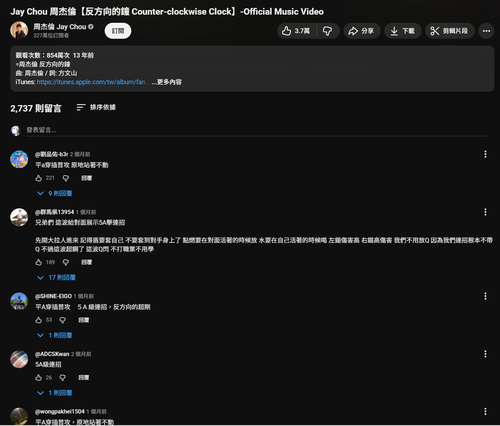This screenshot has width=500, height=426.
Task: Expand description with ...更多內容
Action: pyautogui.click(x=167, y=82)
